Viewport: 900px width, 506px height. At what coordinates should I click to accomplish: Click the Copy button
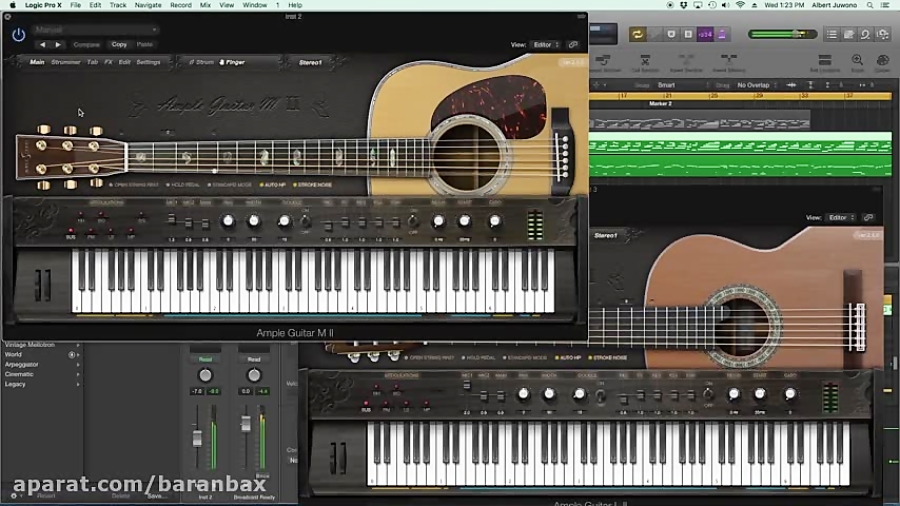coord(119,44)
